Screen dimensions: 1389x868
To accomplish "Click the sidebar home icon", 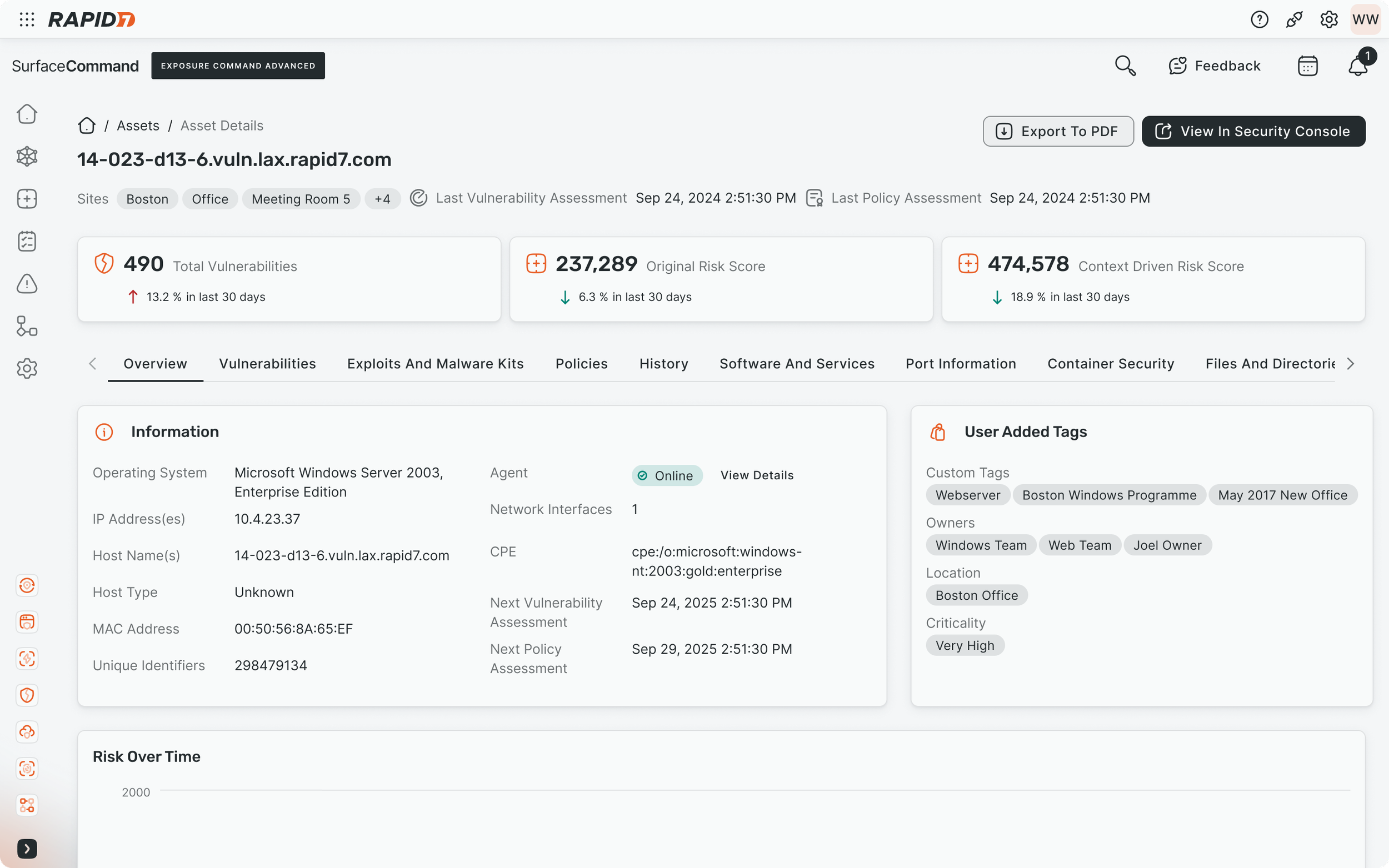I will pos(27,114).
